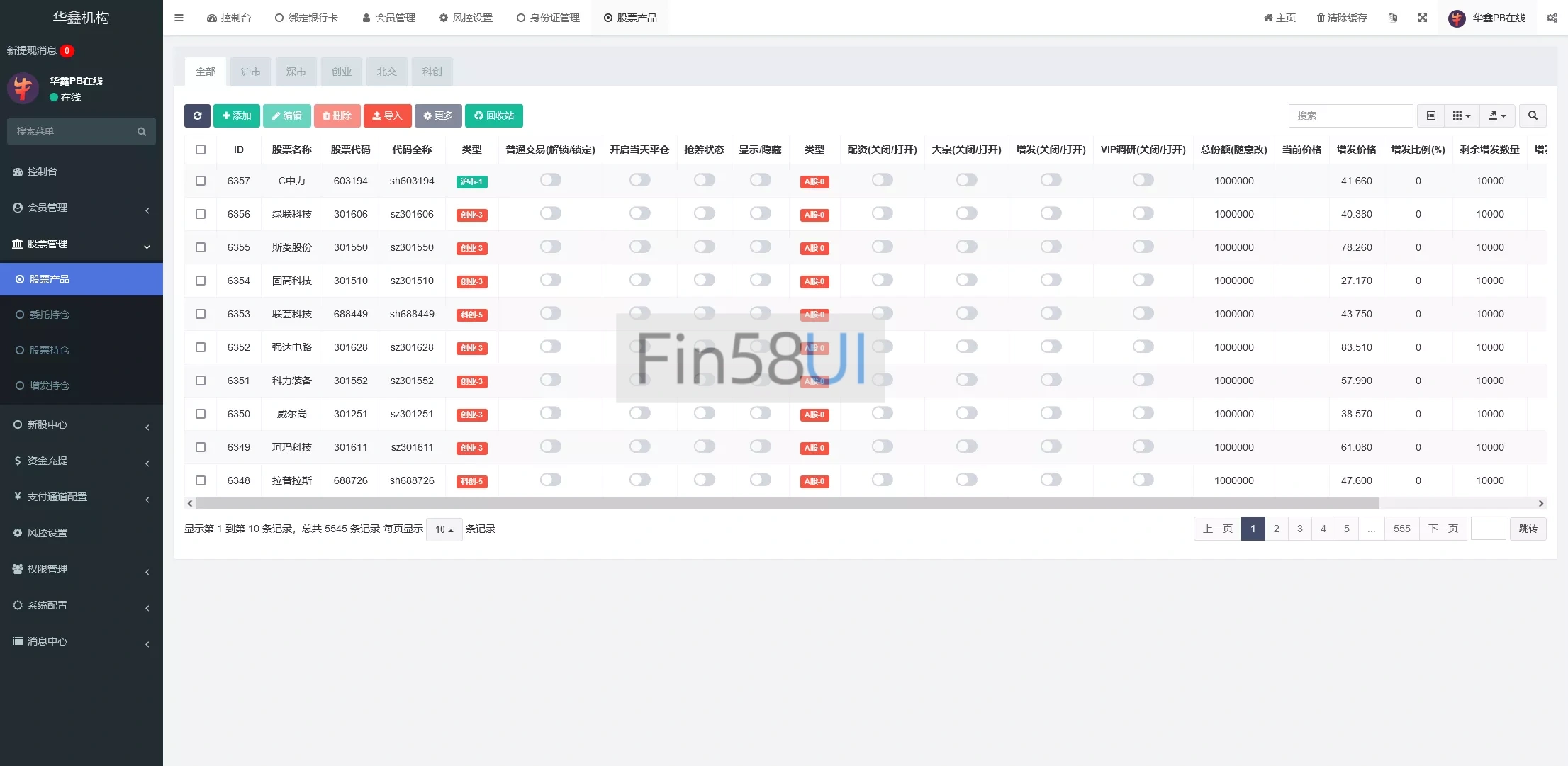Tick the select-all header checkbox
Image resolution: width=1568 pixels, height=766 pixels.
(201, 150)
